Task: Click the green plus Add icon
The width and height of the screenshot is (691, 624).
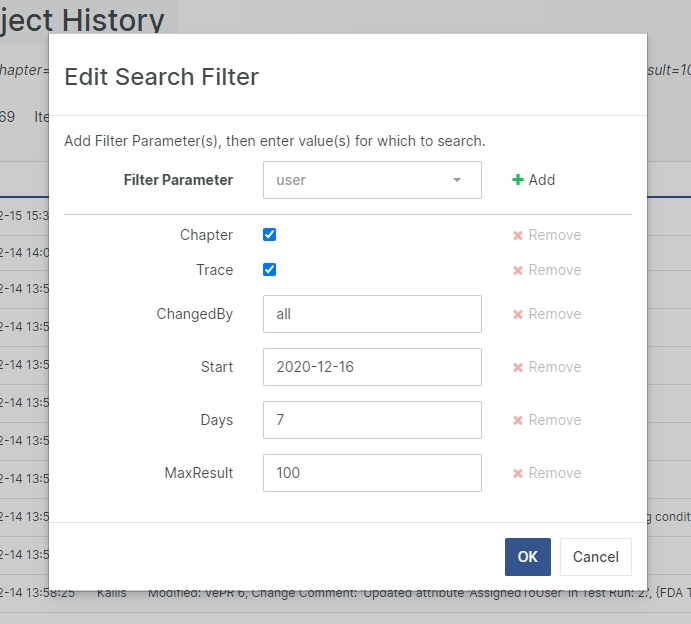Action: tap(518, 180)
